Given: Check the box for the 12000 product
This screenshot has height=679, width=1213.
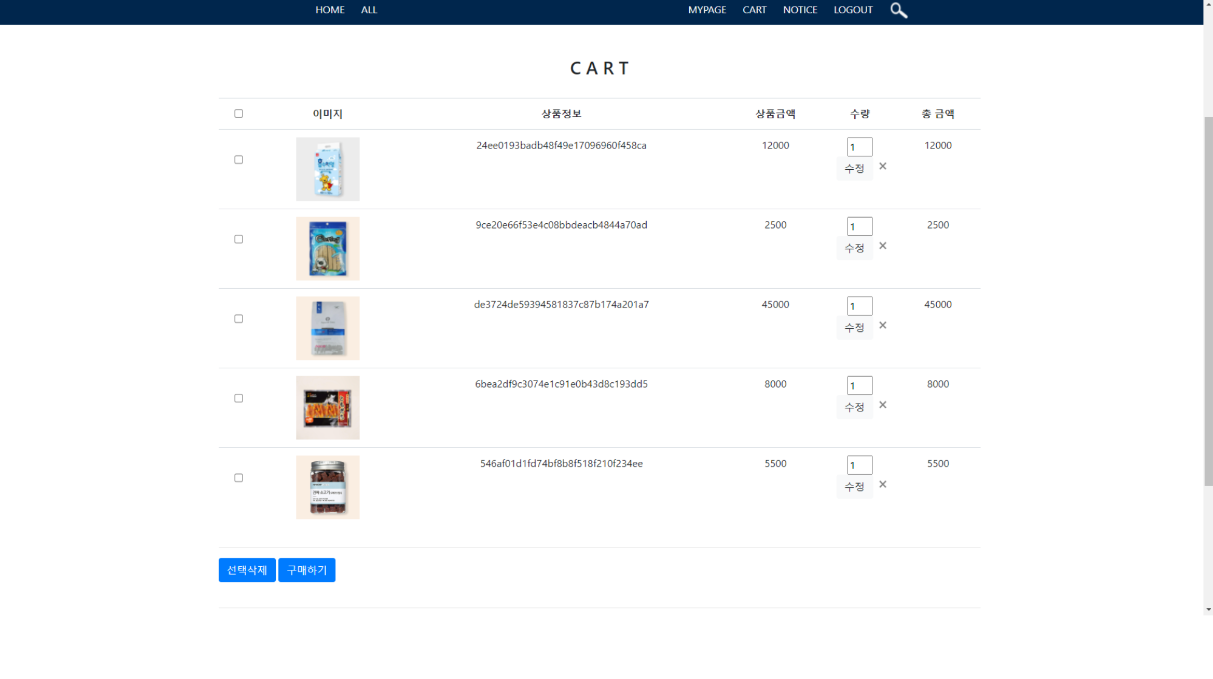Looking at the screenshot, I should click(x=238, y=160).
